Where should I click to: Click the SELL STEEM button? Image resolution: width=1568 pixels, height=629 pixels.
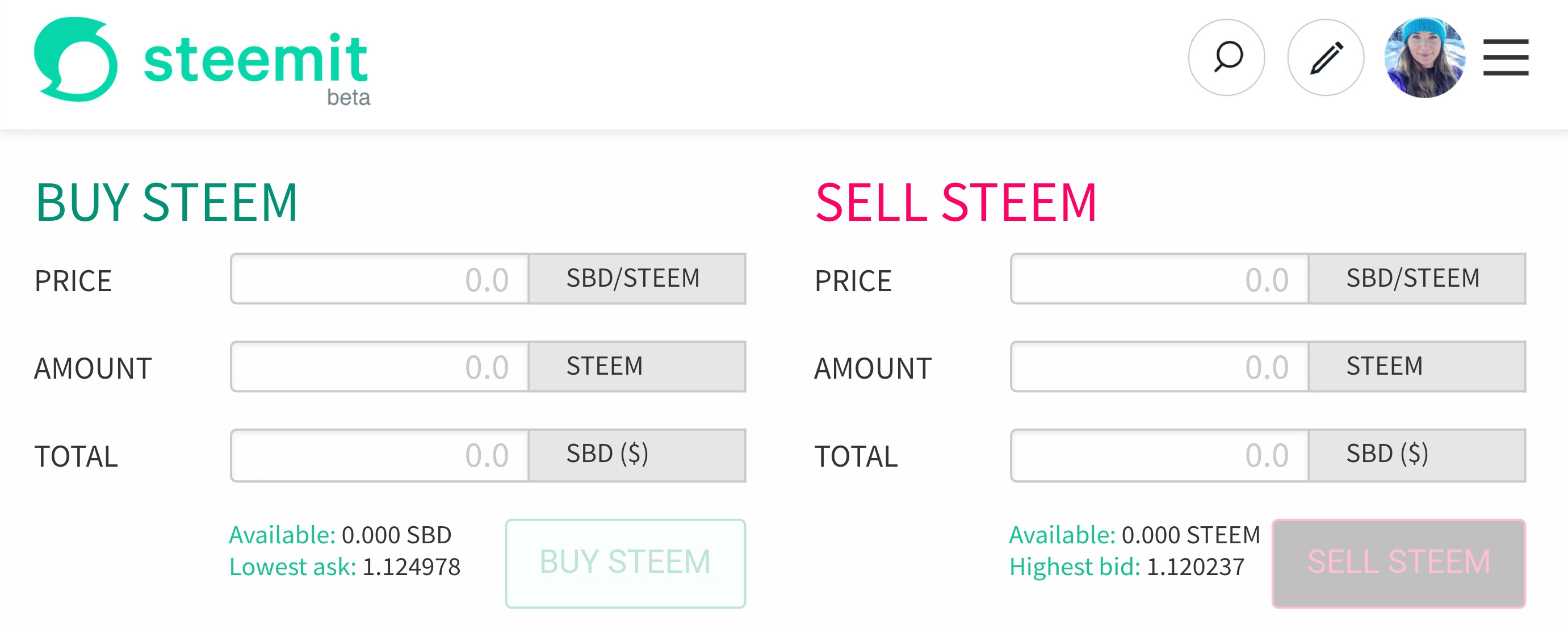click(1398, 563)
